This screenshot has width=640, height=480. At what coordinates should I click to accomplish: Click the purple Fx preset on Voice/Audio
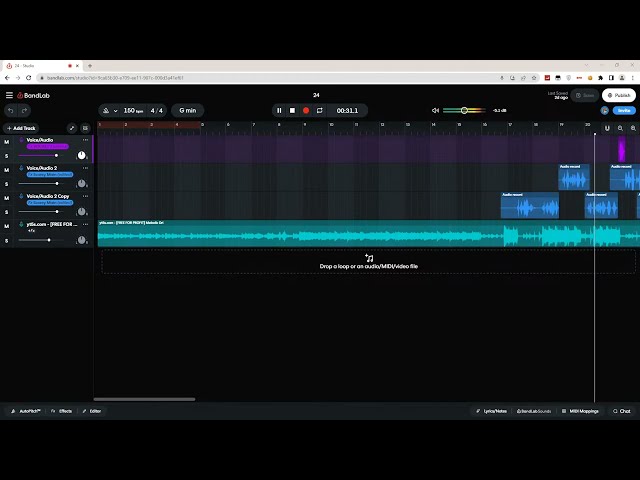point(48,147)
